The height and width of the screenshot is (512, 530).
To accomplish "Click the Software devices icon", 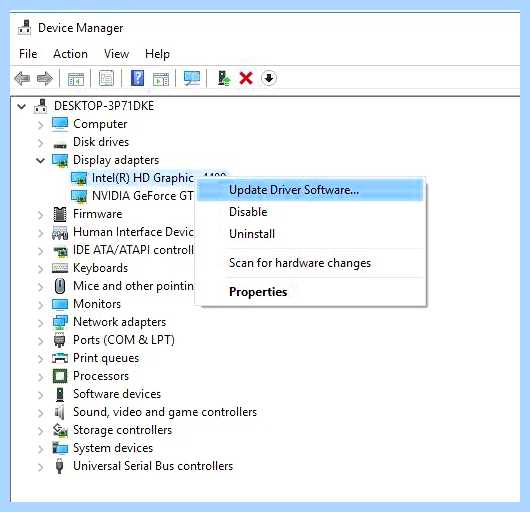I will pyautogui.click(x=60, y=394).
